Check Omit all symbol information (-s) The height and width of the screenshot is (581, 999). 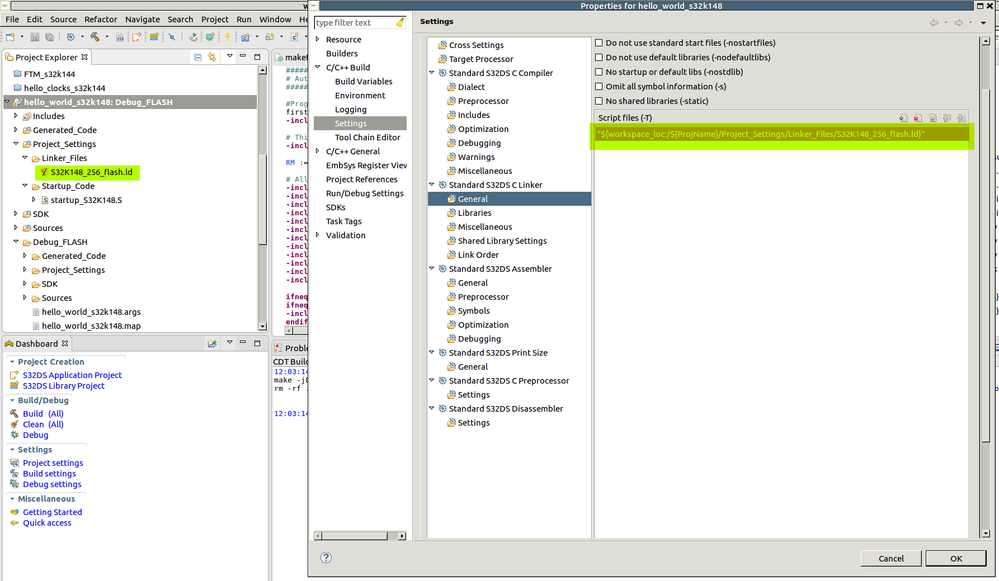[x=599, y=87]
